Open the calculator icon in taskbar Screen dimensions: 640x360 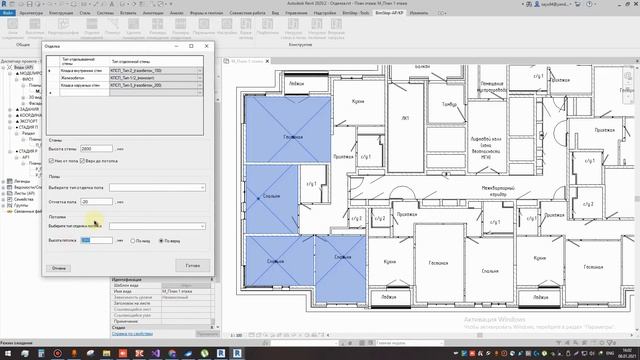pos(41,353)
